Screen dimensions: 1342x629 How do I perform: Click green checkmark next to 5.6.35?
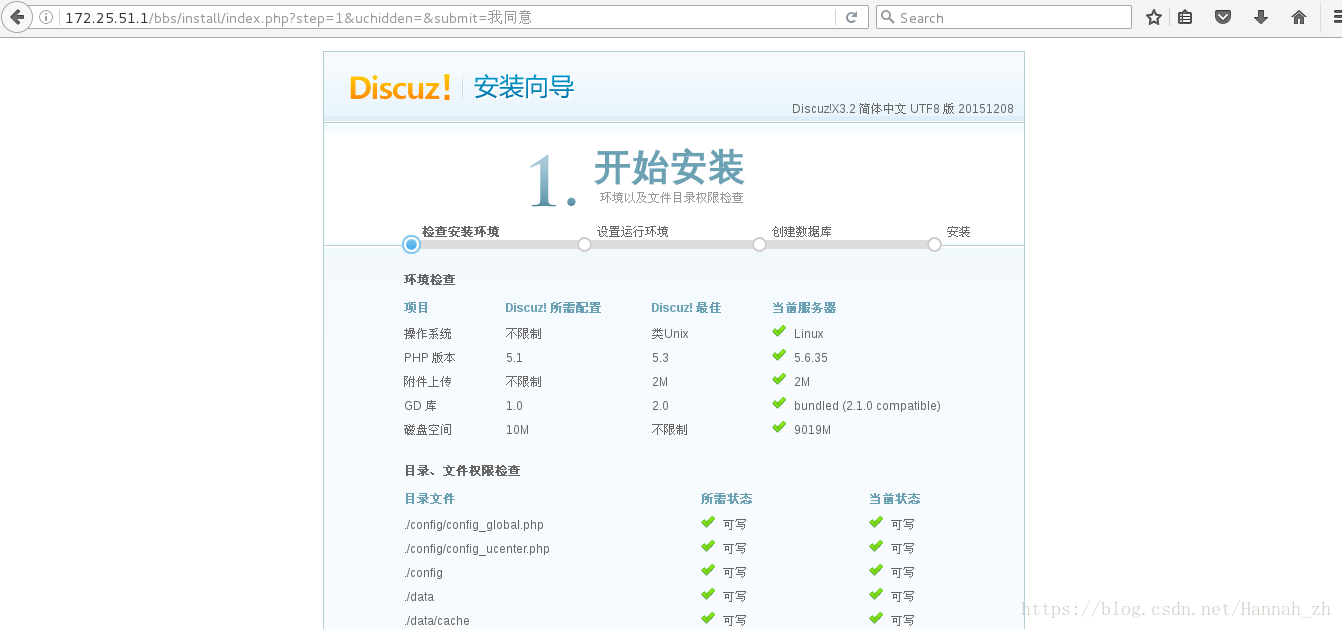tap(779, 355)
